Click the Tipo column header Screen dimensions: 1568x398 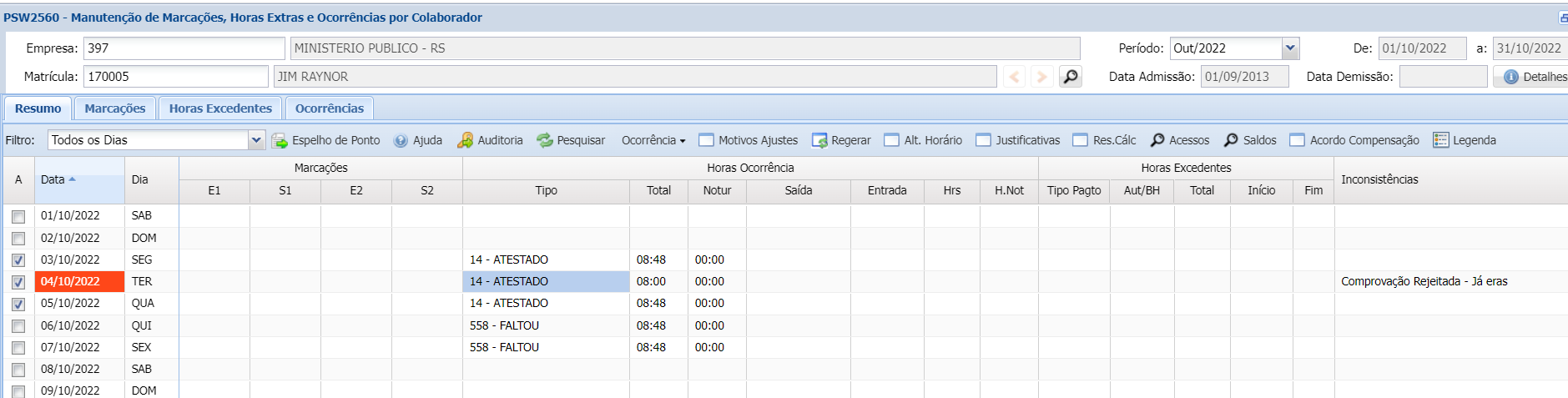coord(546,191)
